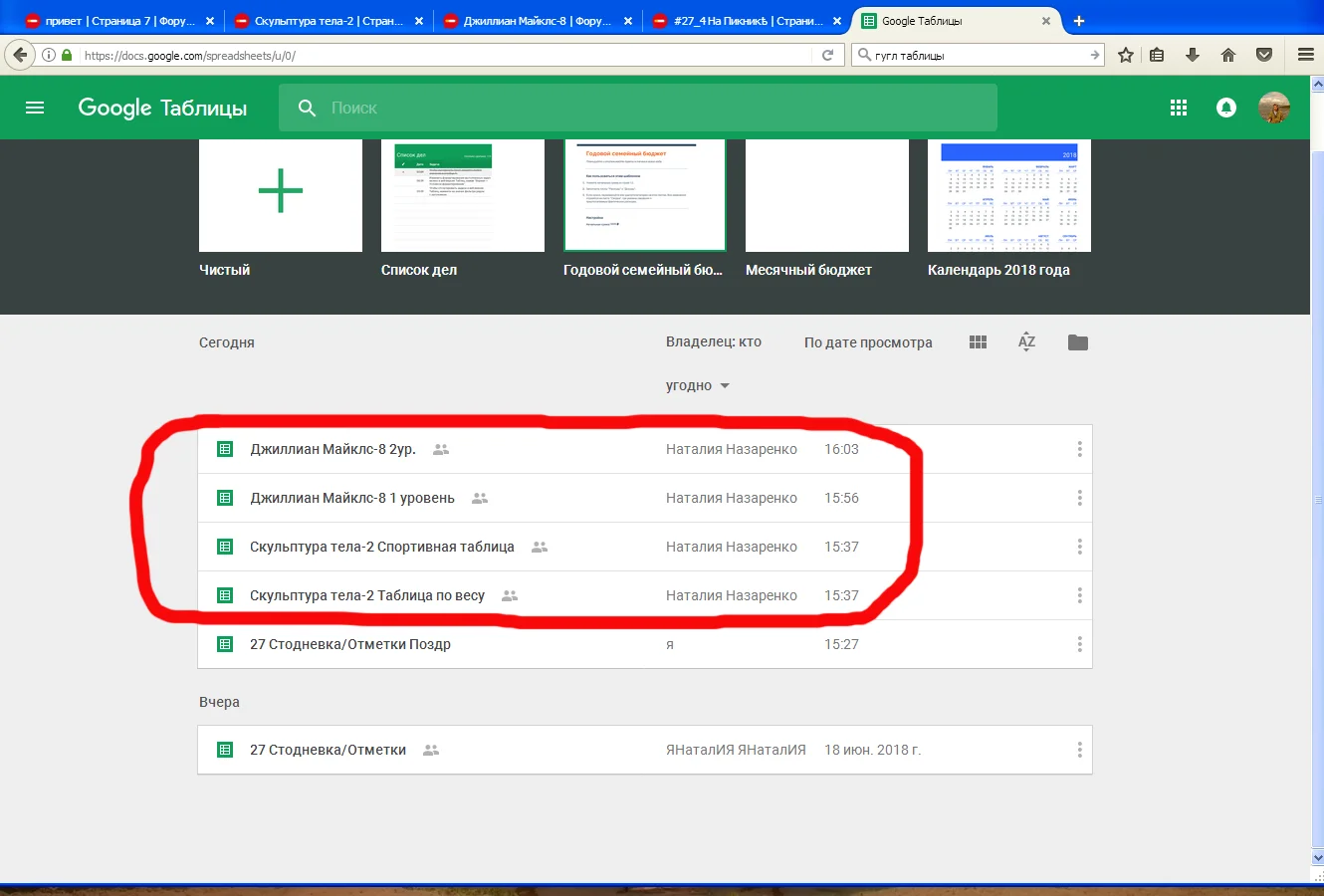
Task: Open the file picker folder icon
Action: point(1077,342)
